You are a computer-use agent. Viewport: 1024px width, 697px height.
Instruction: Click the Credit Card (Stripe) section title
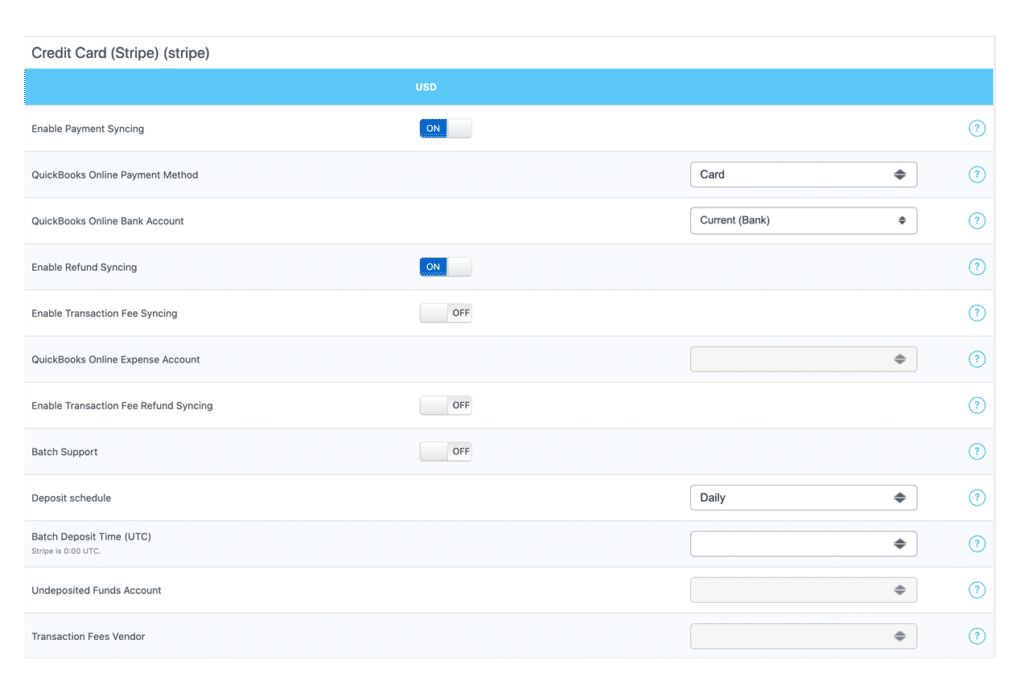coord(120,53)
